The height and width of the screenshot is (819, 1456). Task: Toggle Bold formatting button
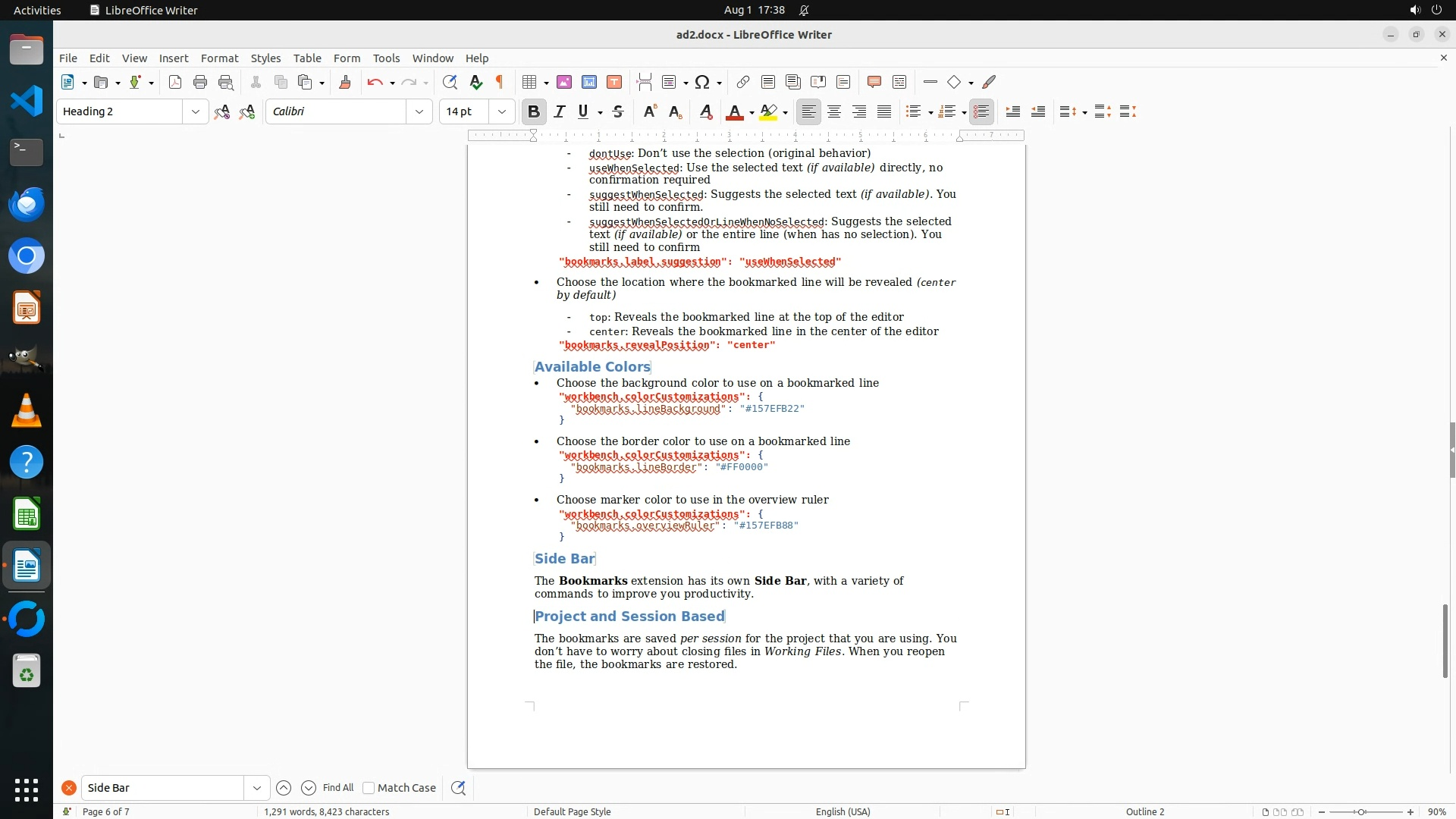[x=534, y=111]
